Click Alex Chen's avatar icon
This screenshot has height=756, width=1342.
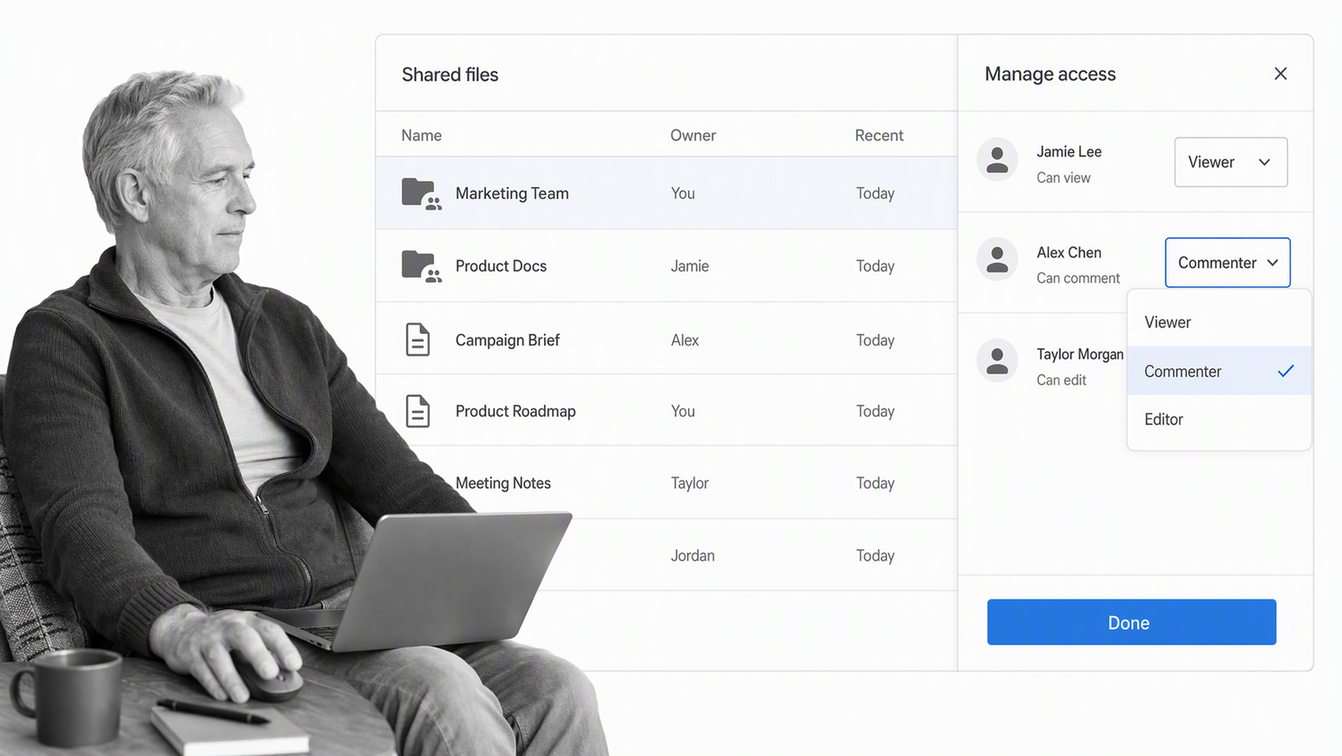point(997,260)
